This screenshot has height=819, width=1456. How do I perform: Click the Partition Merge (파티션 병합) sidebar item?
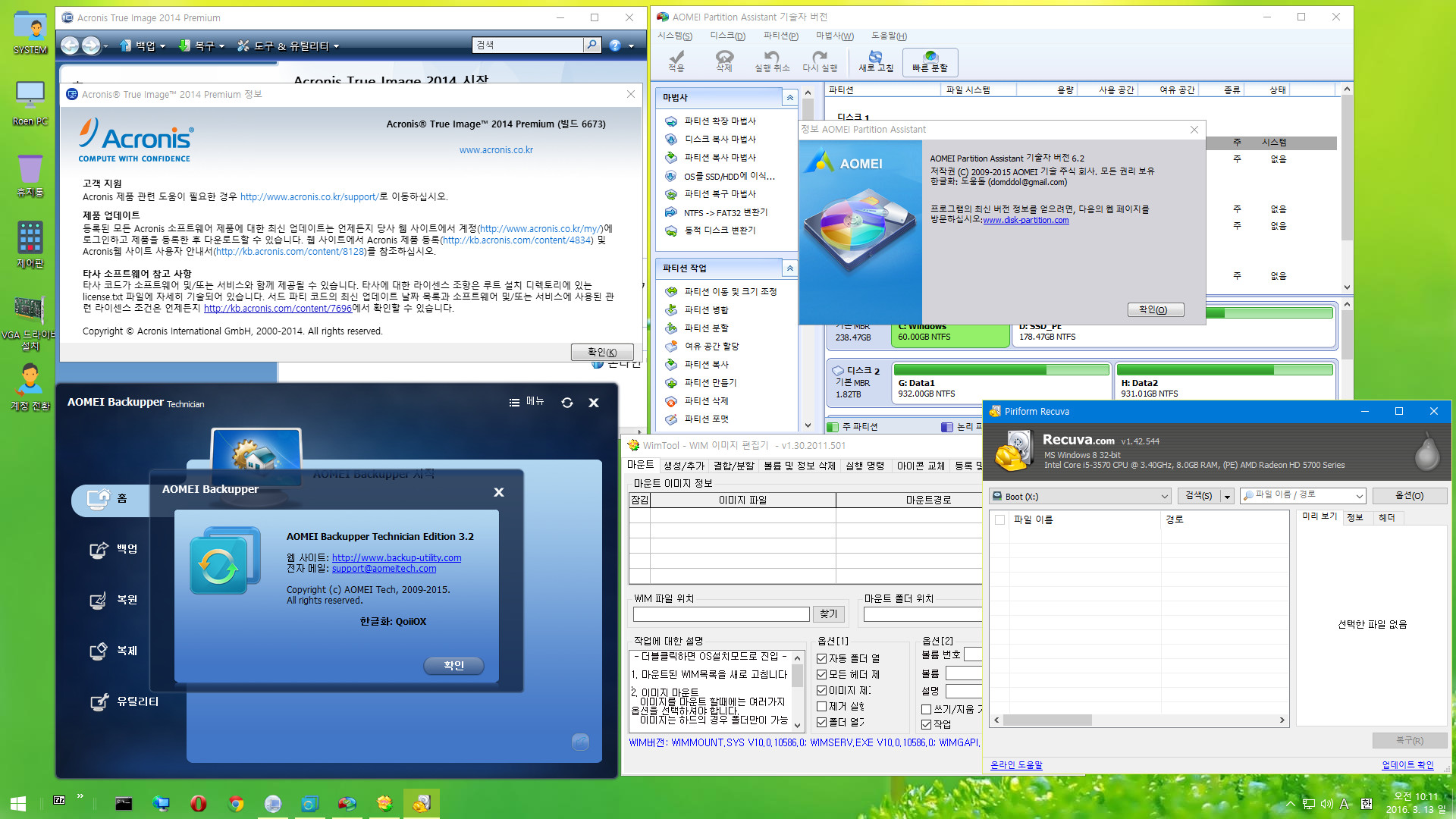click(x=706, y=310)
